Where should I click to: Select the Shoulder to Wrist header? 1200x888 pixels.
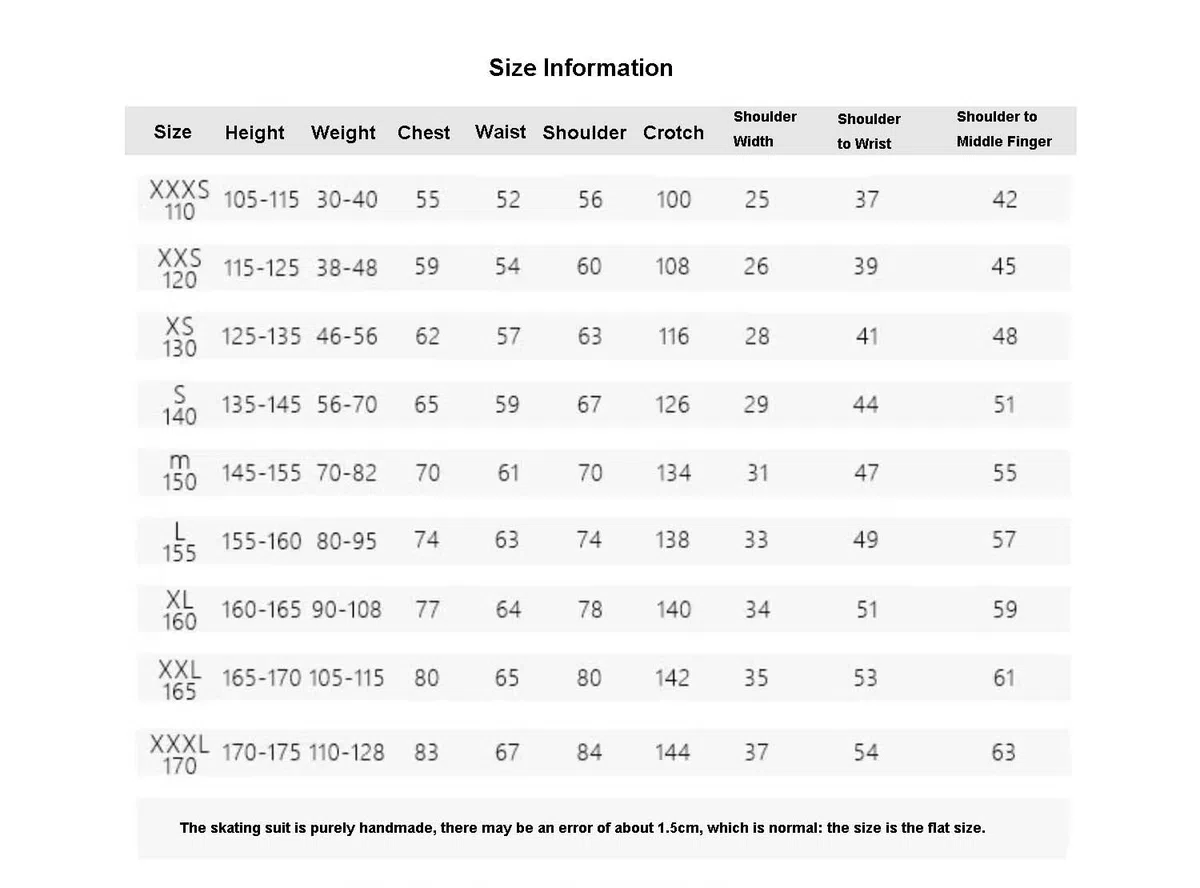[868, 131]
